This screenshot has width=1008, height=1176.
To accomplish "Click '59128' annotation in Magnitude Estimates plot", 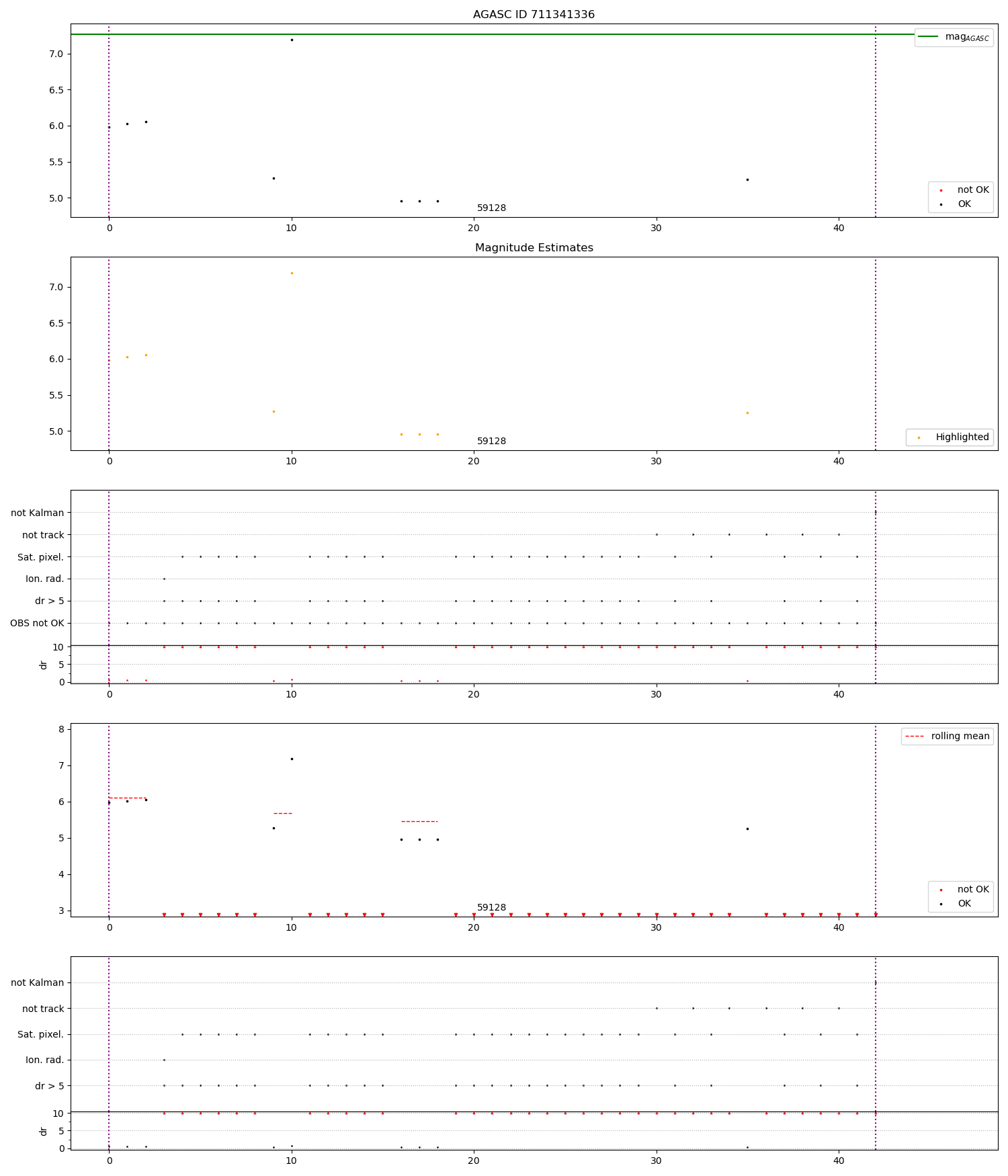I will click(491, 442).
